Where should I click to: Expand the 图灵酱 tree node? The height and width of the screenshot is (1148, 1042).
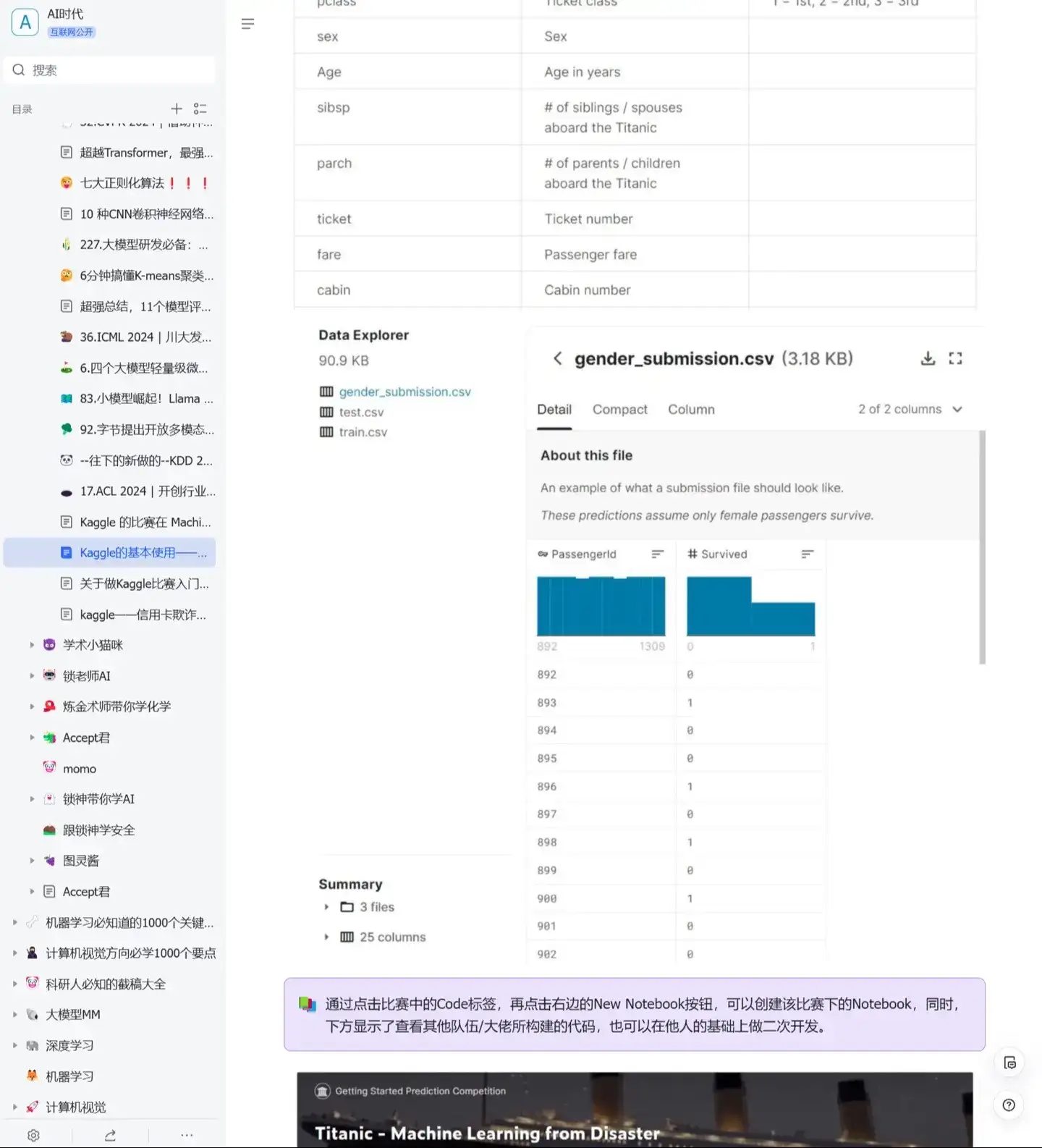(x=32, y=860)
